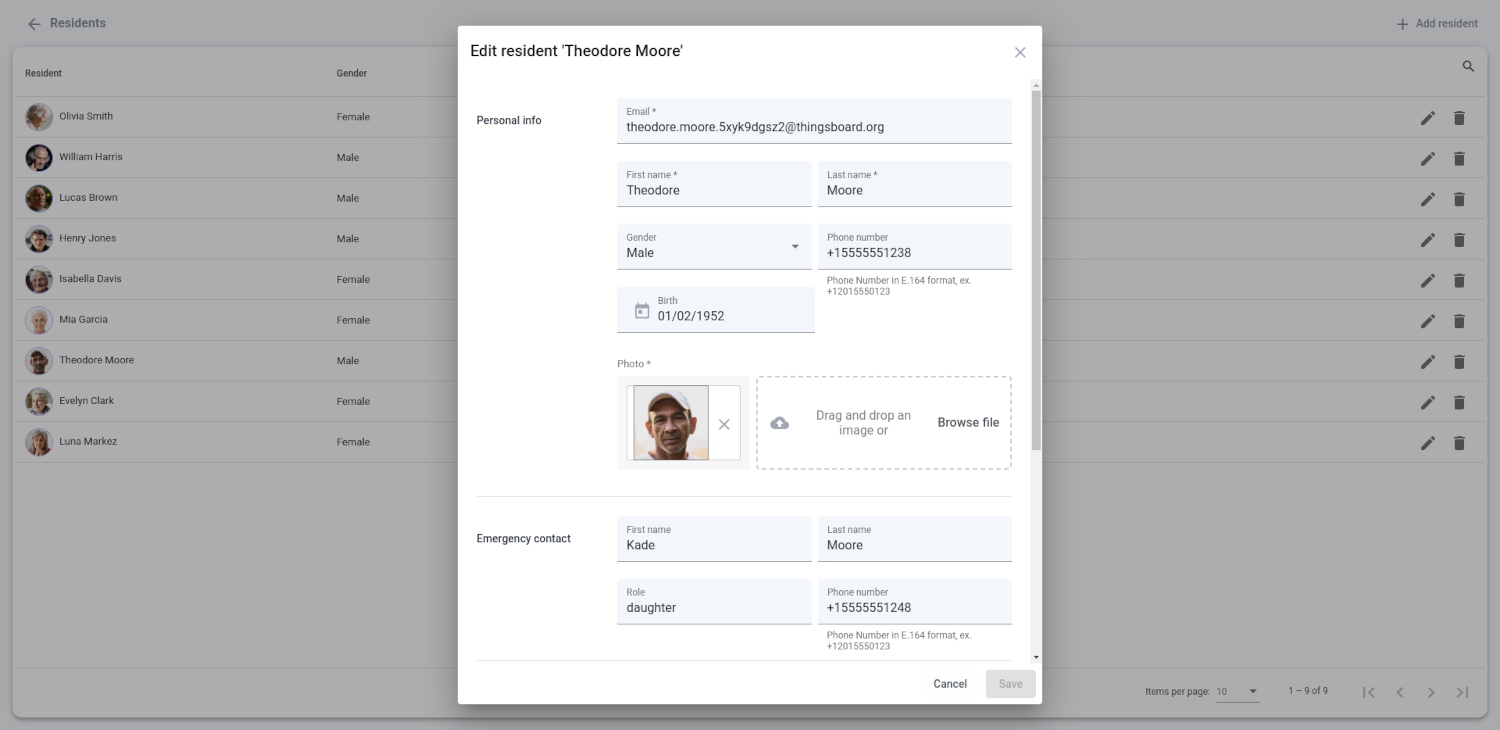Delete Theodore Moore using the trash icon

coord(1459,361)
